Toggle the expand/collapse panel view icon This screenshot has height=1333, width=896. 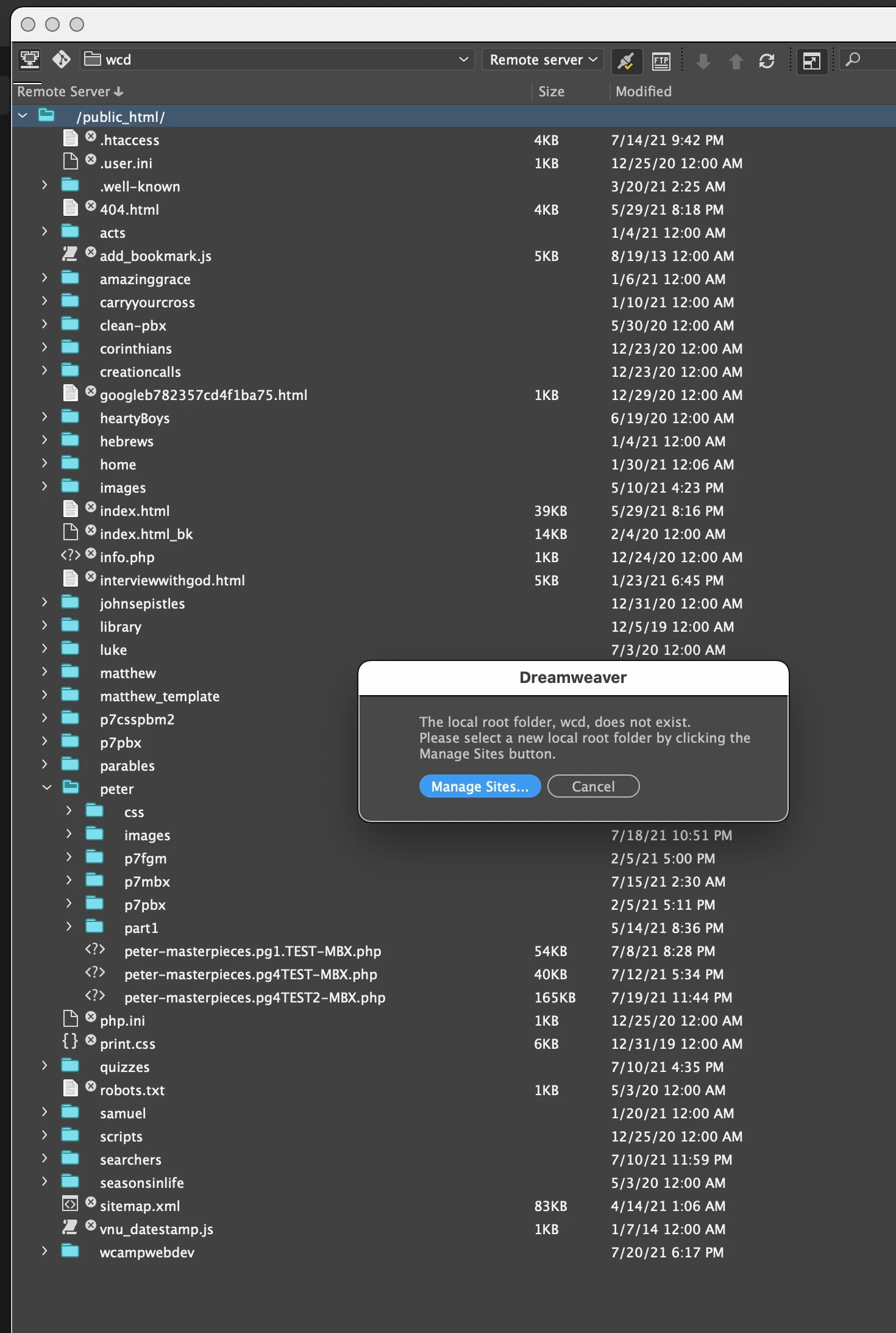[812, 61]
